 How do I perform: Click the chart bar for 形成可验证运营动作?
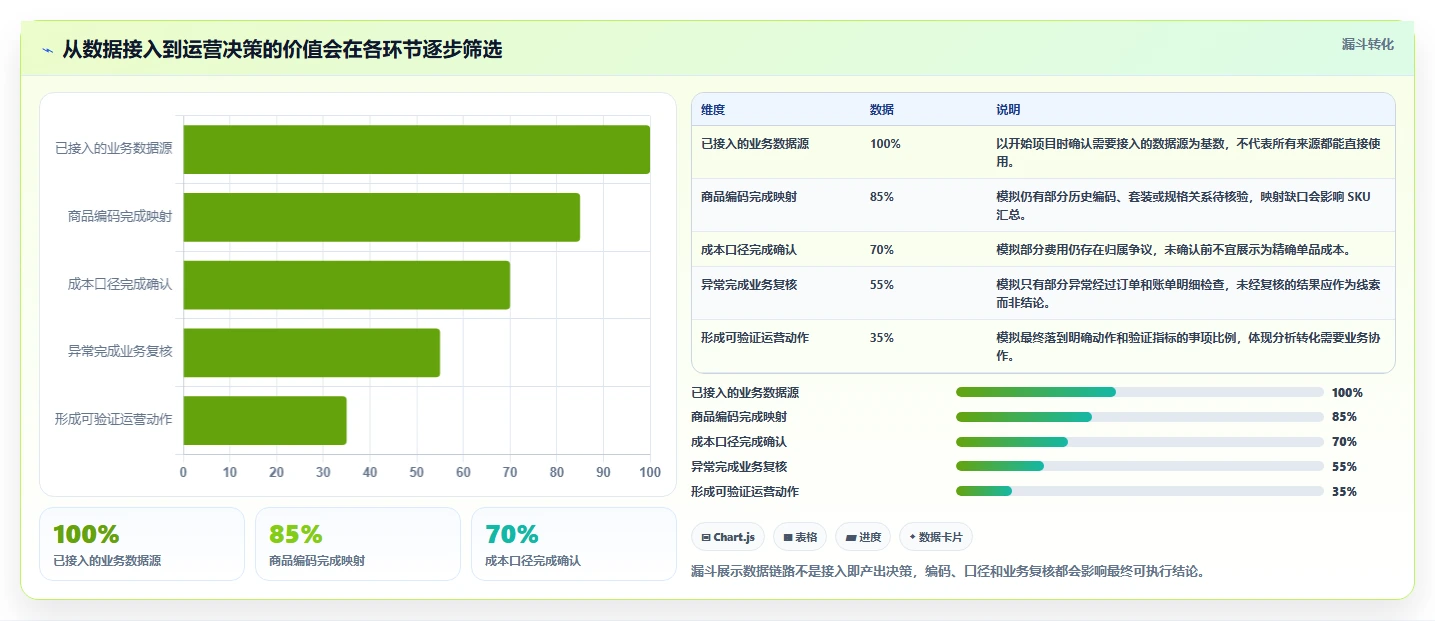click(x=265, y=420)
